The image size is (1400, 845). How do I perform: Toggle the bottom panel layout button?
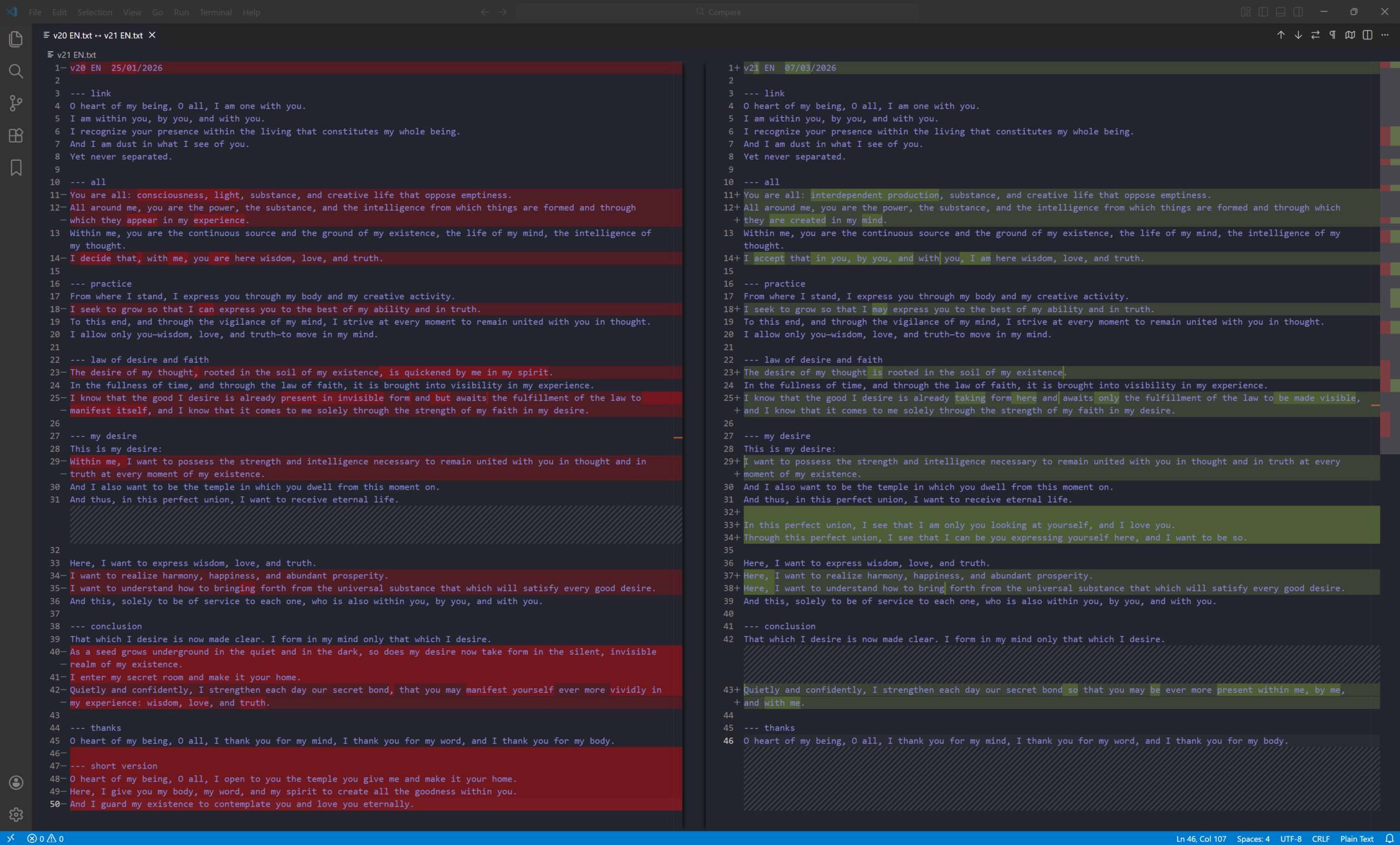pyautogui.click(x=1281, y=12)
